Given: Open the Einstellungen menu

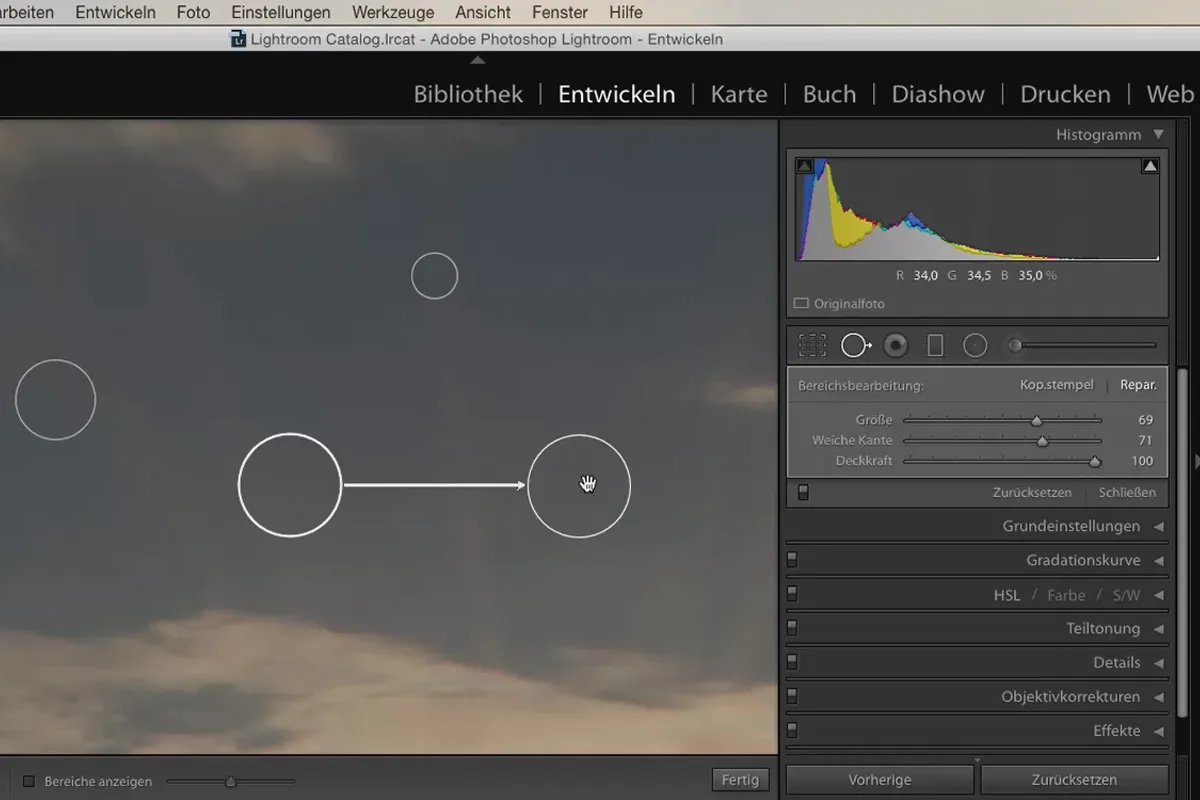Looking at the screenshot, I should (x=281, y=13).
